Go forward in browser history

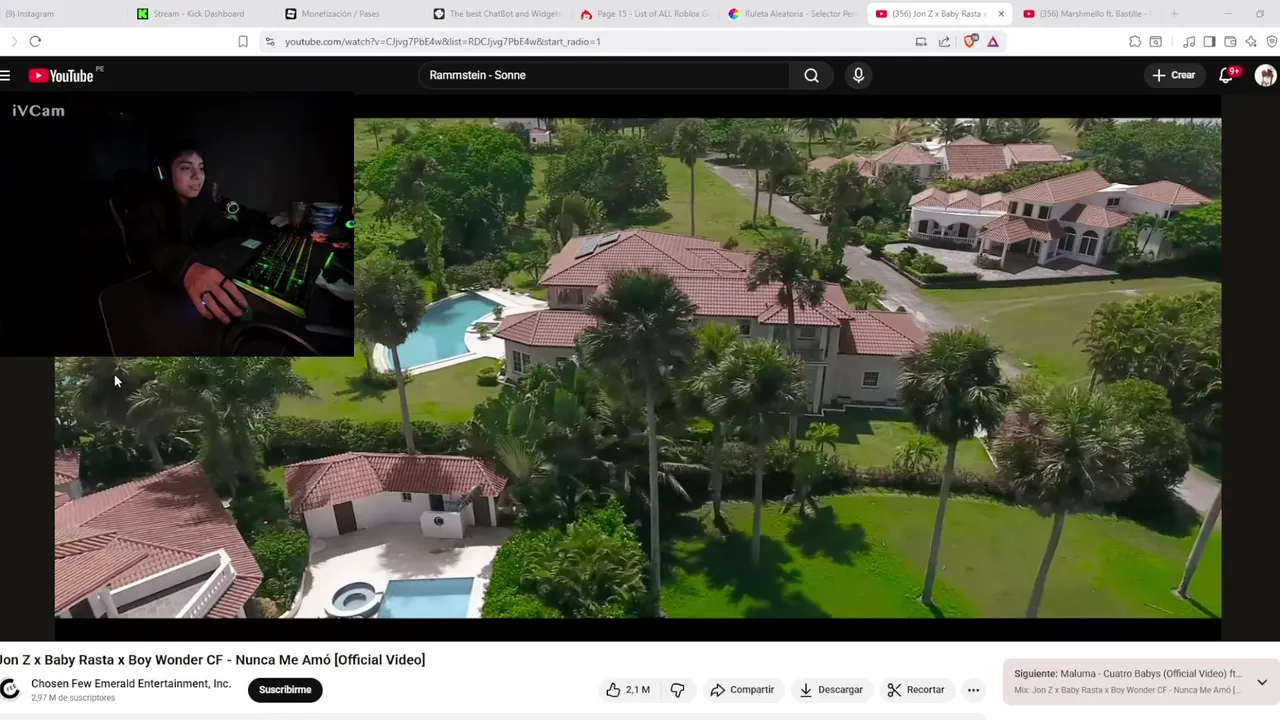pos(13,41)
